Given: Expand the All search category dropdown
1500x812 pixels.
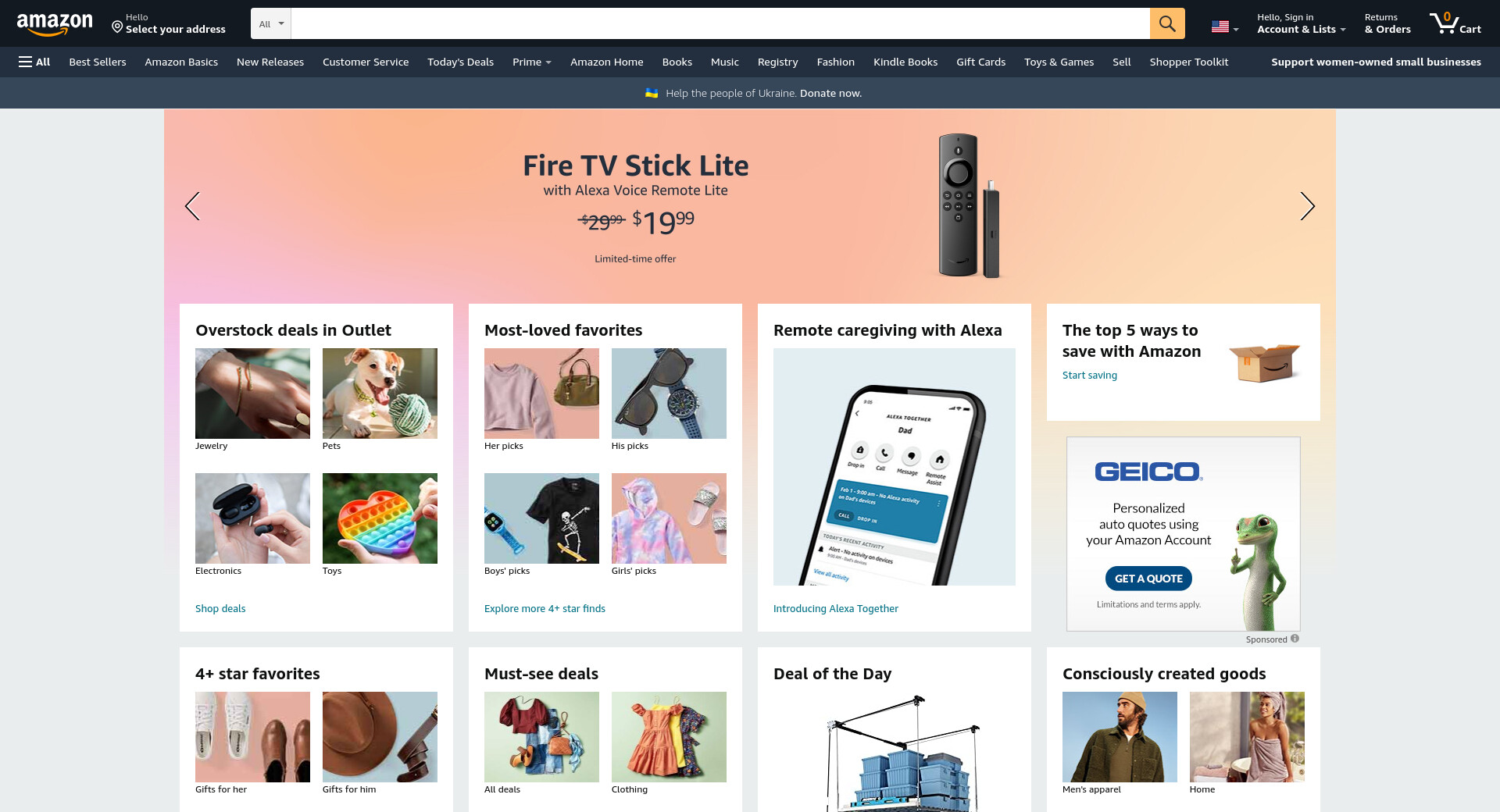Looking at the screenshot, I should [x=271, y=23].
